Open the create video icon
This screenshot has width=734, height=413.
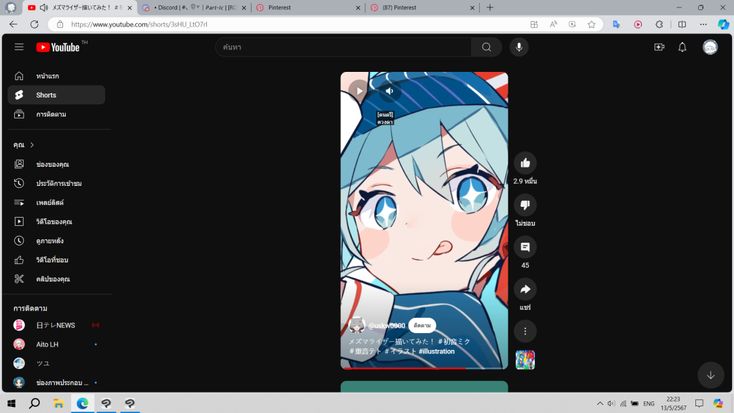tap(659, 47)
